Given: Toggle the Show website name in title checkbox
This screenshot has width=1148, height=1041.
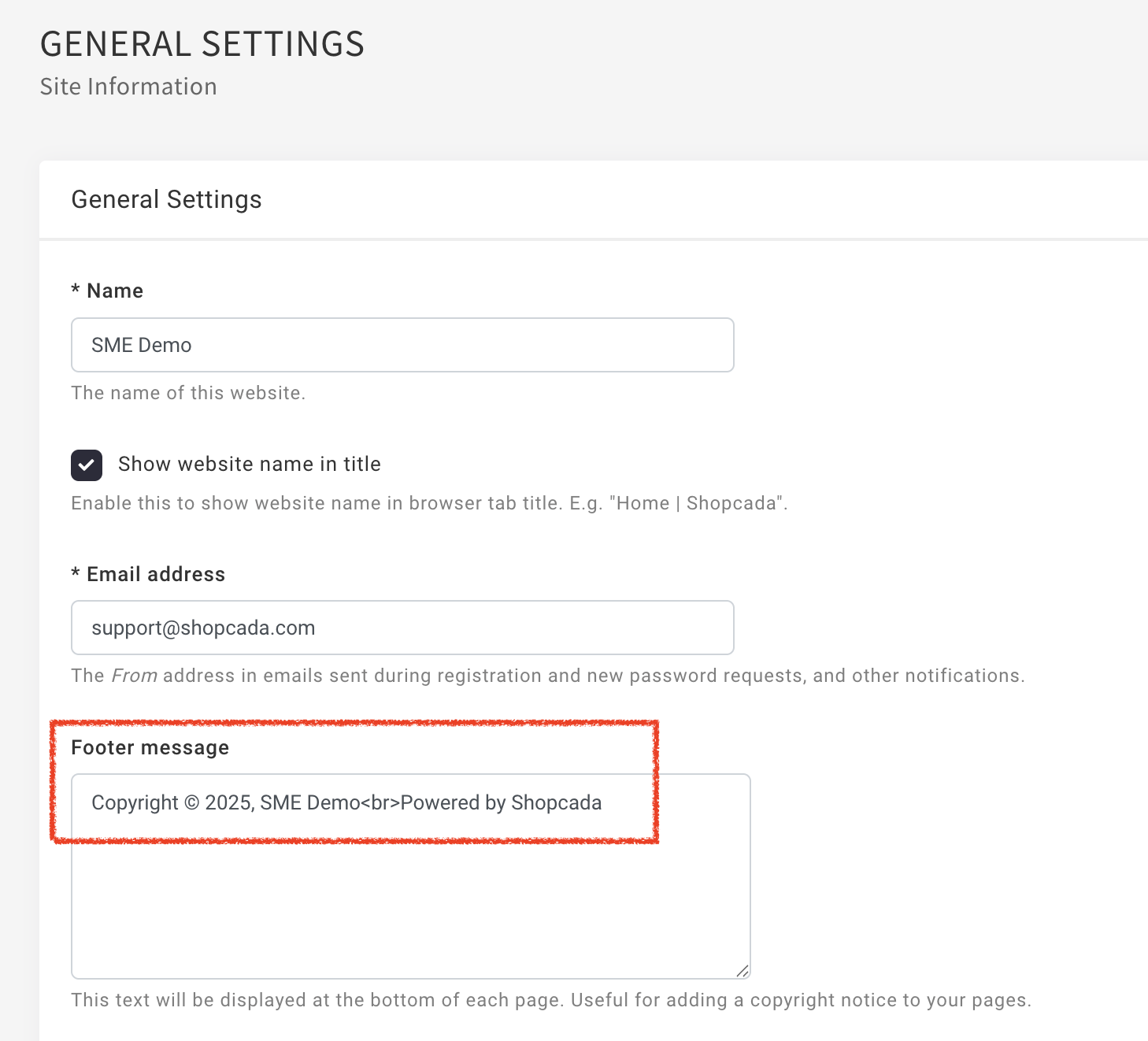Looking at the screenshot, I should [x=87, y=465].
